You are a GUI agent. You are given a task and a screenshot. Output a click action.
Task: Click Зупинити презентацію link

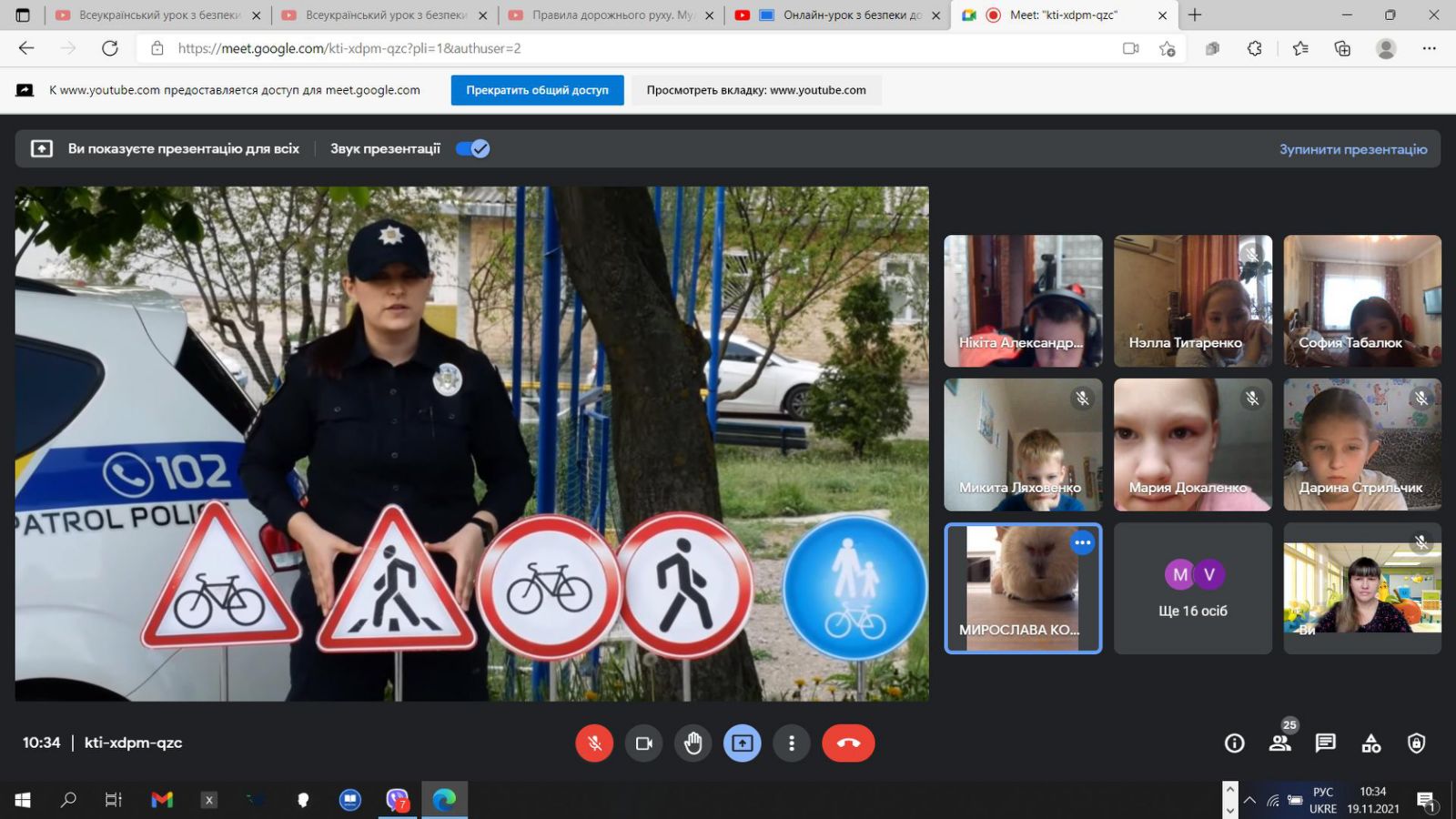(1352, 149)
